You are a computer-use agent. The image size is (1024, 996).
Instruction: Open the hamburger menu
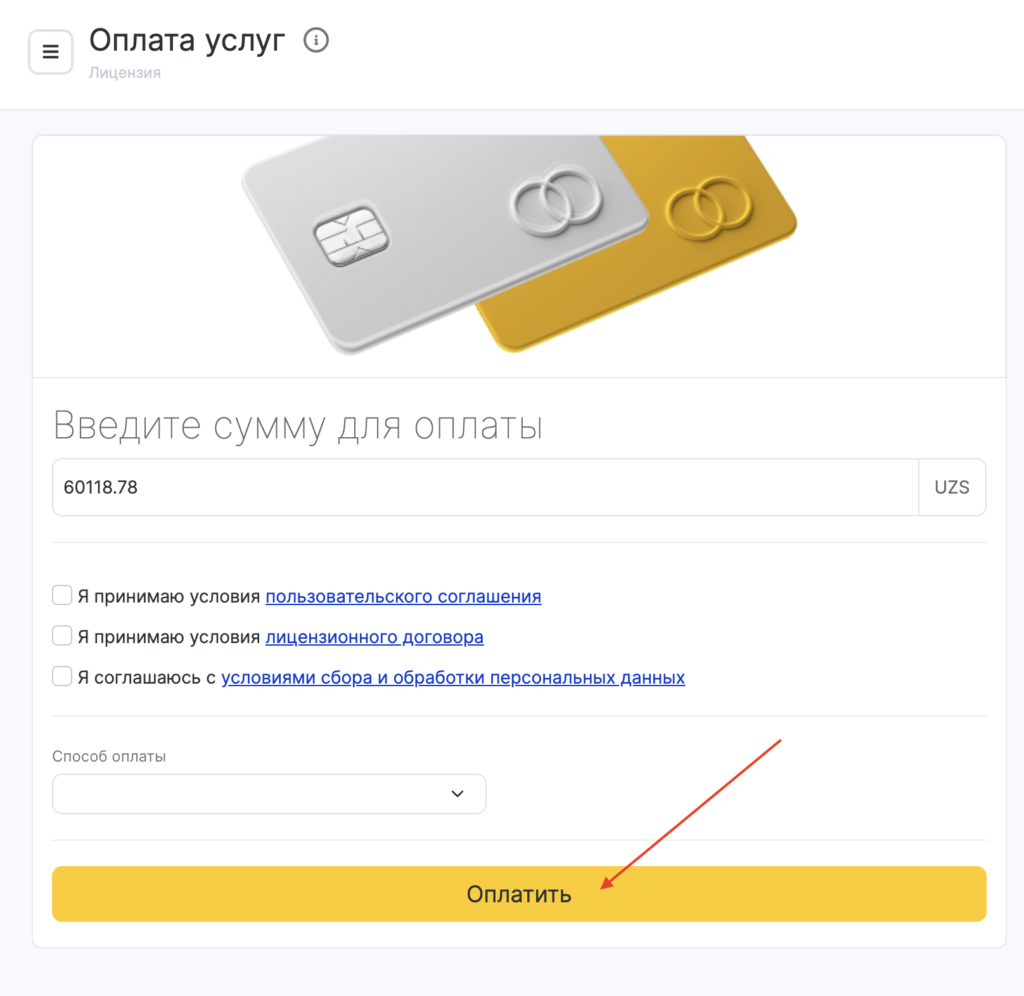[51, 52]
